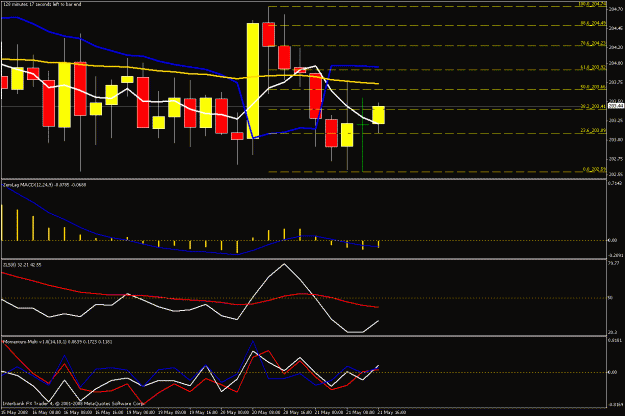Click the '21 May 16:00' label on the time axis
The width and height of the screenshot is (625, 416).
391,412
